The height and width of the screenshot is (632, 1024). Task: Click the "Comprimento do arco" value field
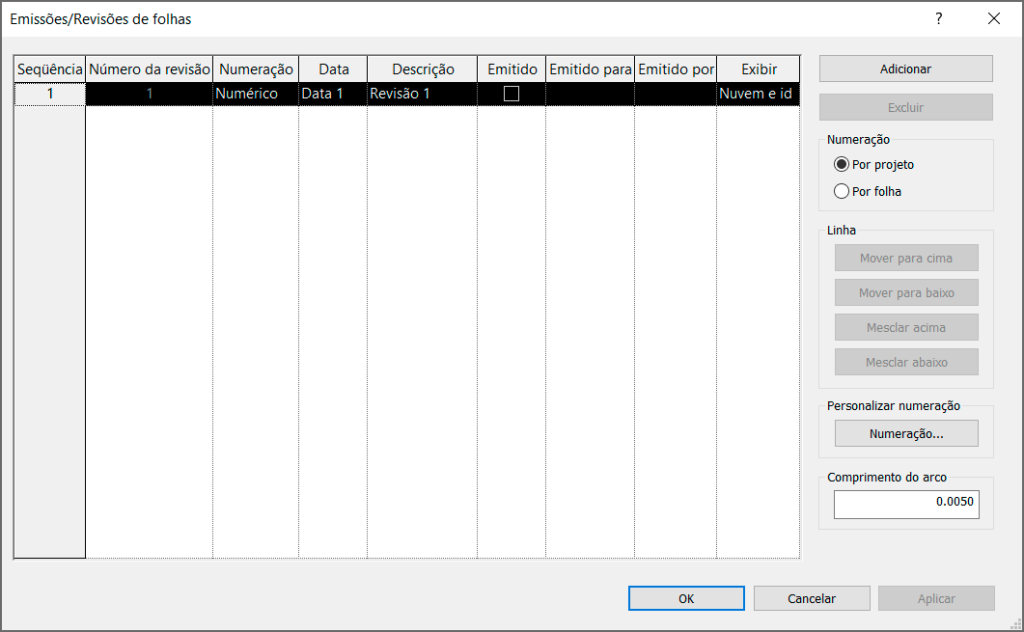point(906,504)
